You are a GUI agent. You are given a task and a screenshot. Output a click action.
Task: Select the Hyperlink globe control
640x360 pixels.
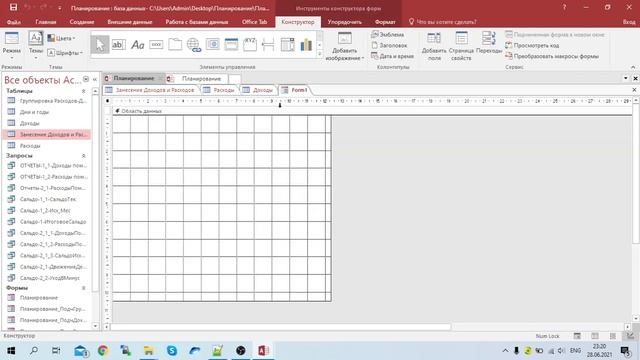point(193,44)
